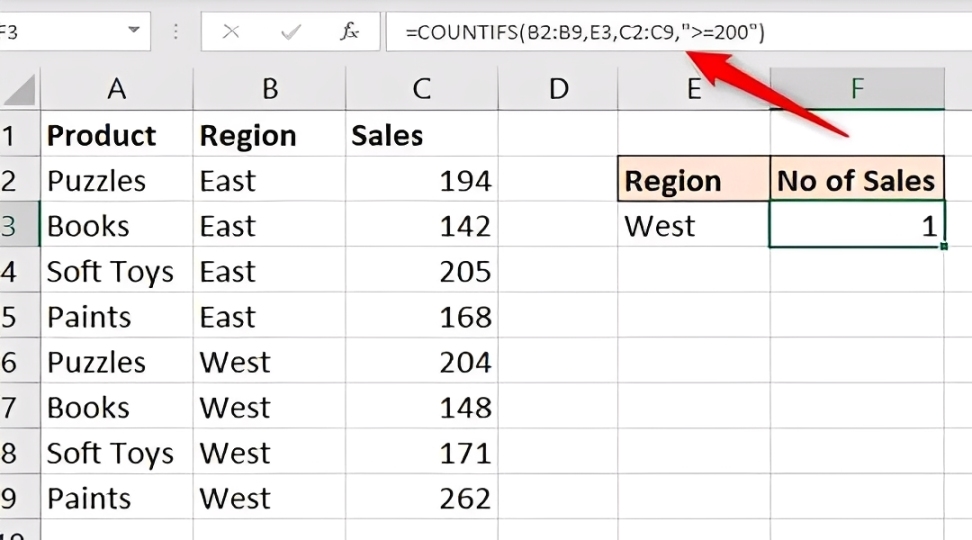972x540 pixels.
Task: Select row 6 header
Action: pyautogui.click(x=10, y=362)
